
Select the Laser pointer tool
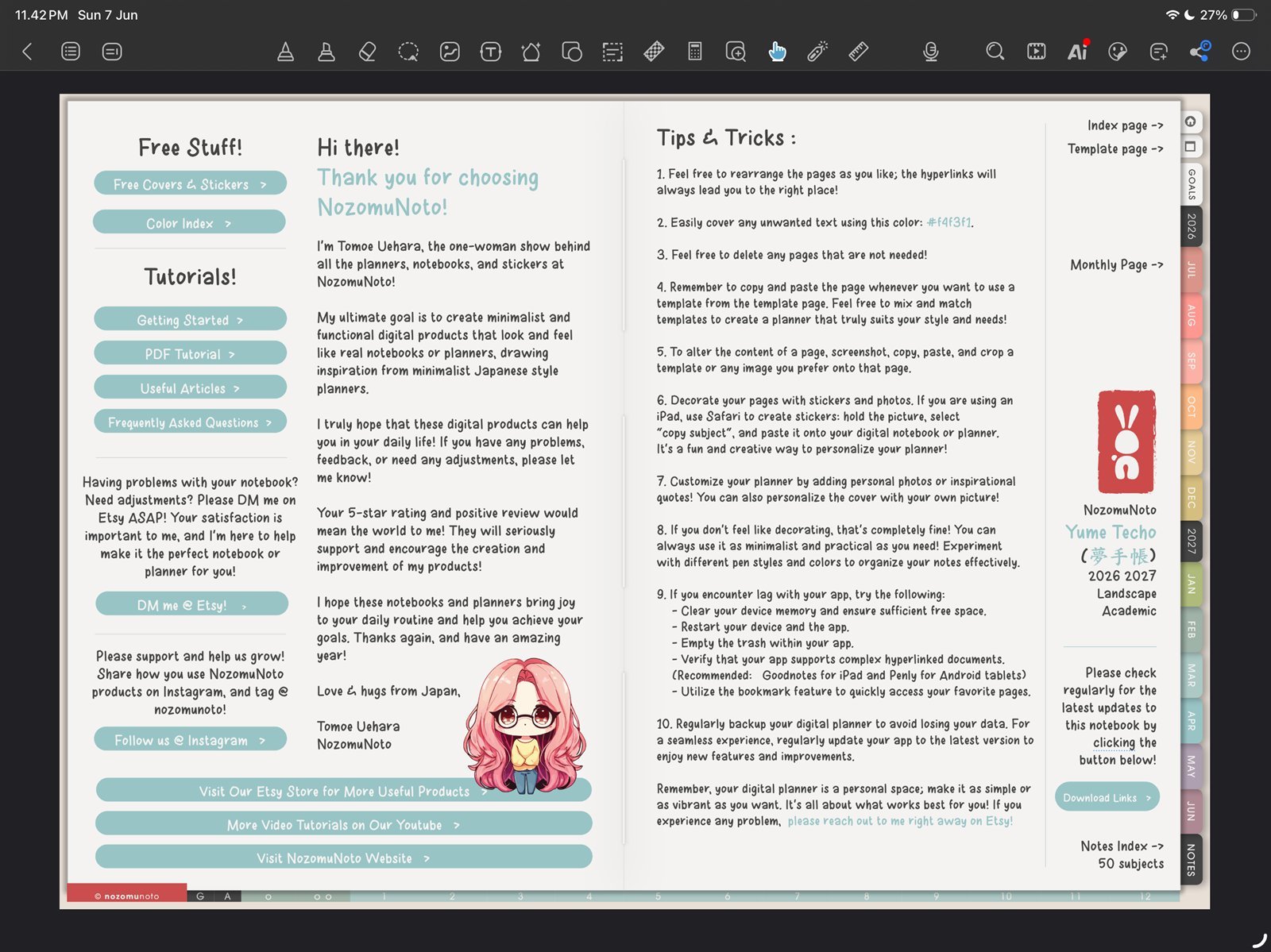817,52
